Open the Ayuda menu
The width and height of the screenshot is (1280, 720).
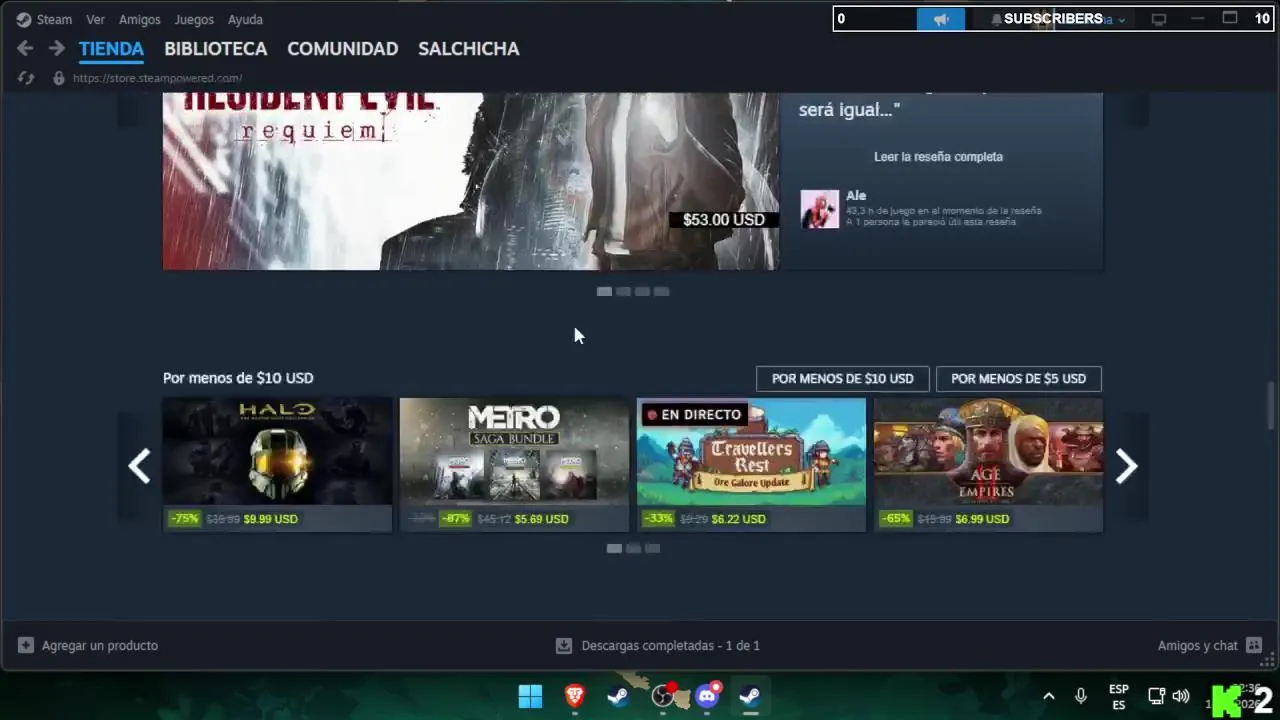[x=245, y=19]
